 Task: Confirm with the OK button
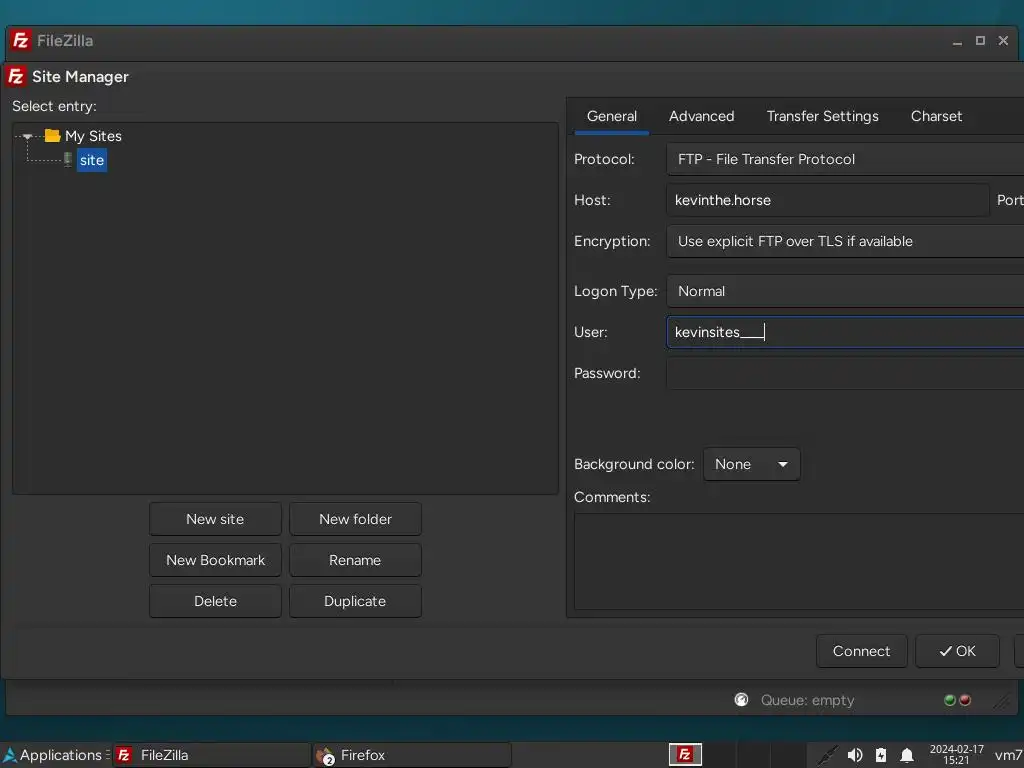click(x=957, y=651)
